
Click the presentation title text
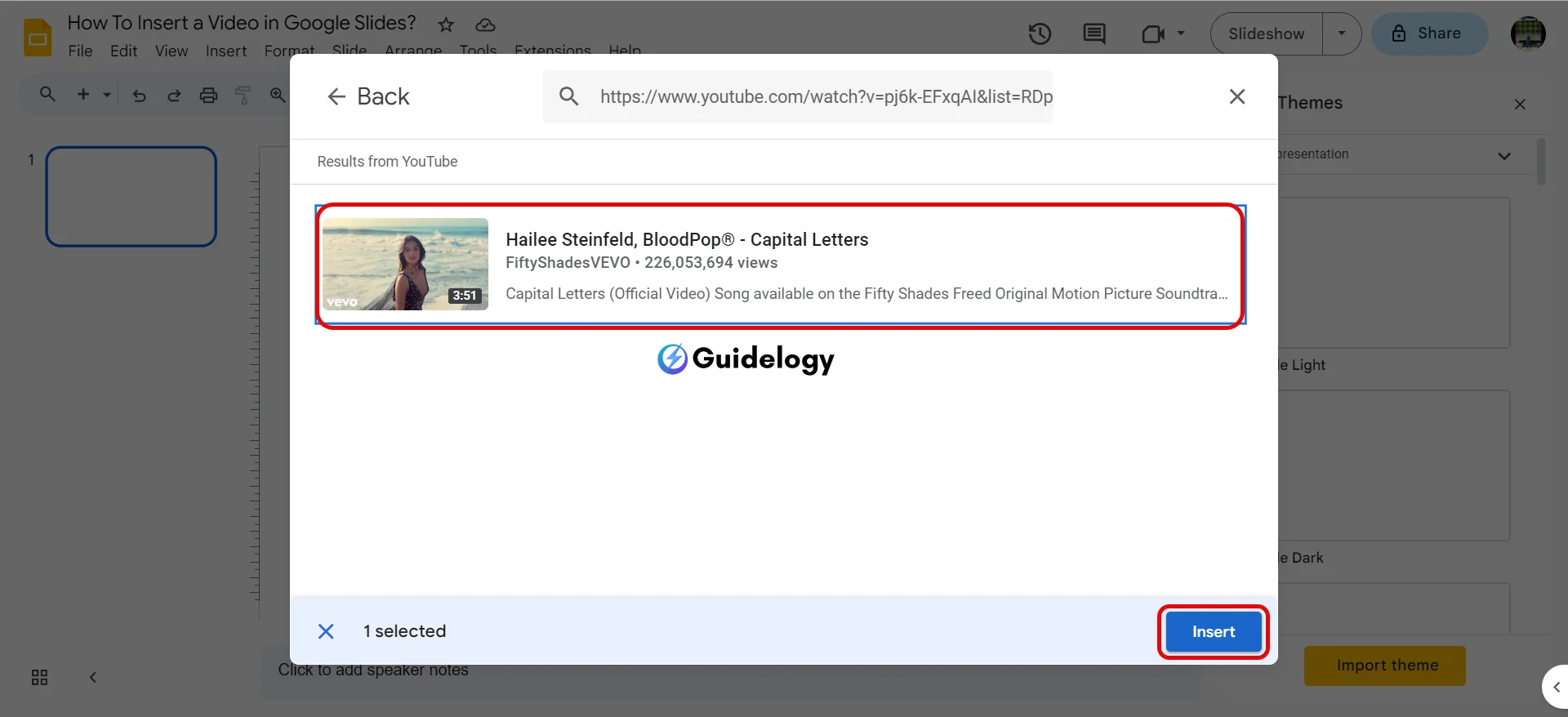click(242, 23)
